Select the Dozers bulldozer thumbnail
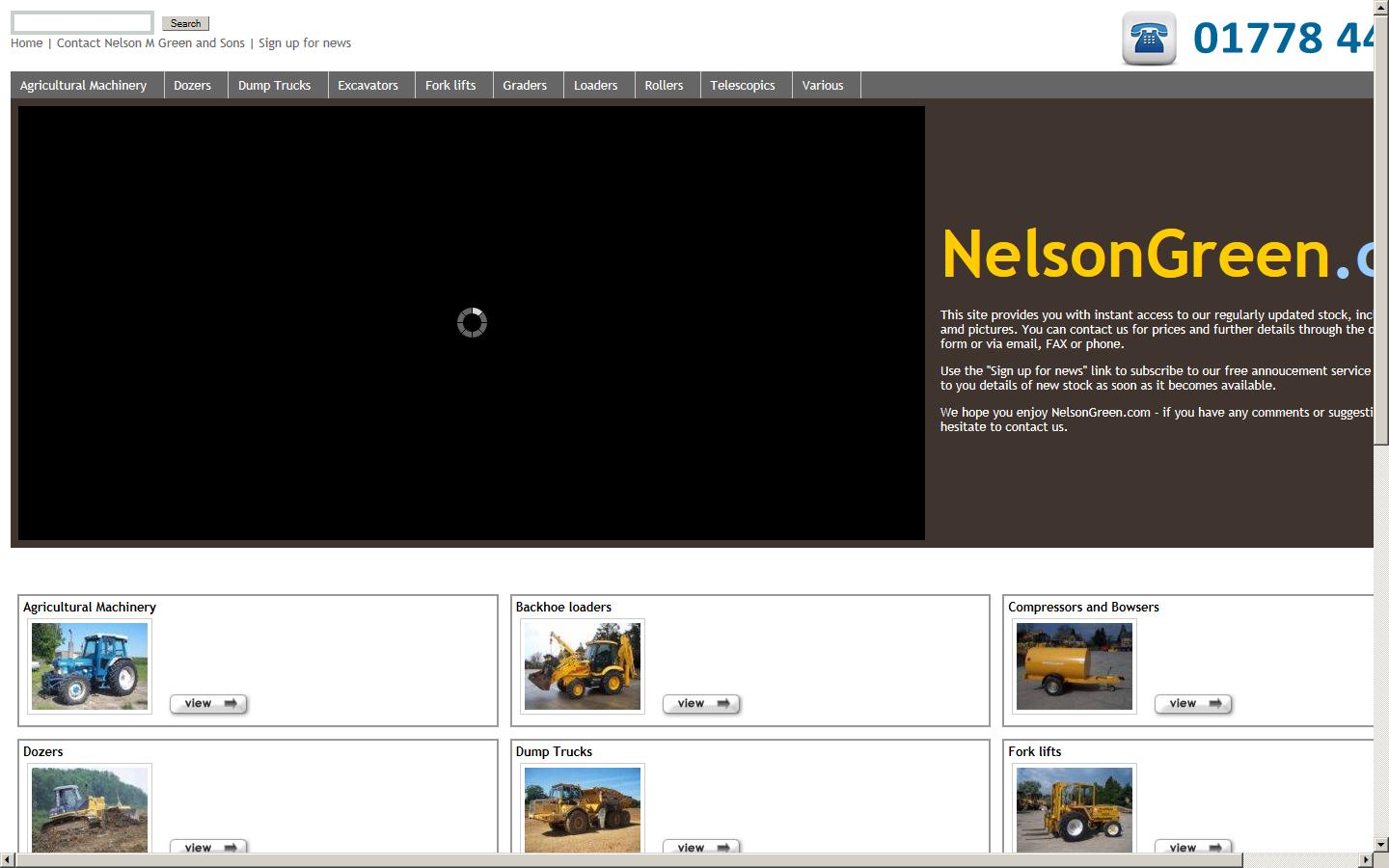The image size is (1389, 868). [90, 809]
